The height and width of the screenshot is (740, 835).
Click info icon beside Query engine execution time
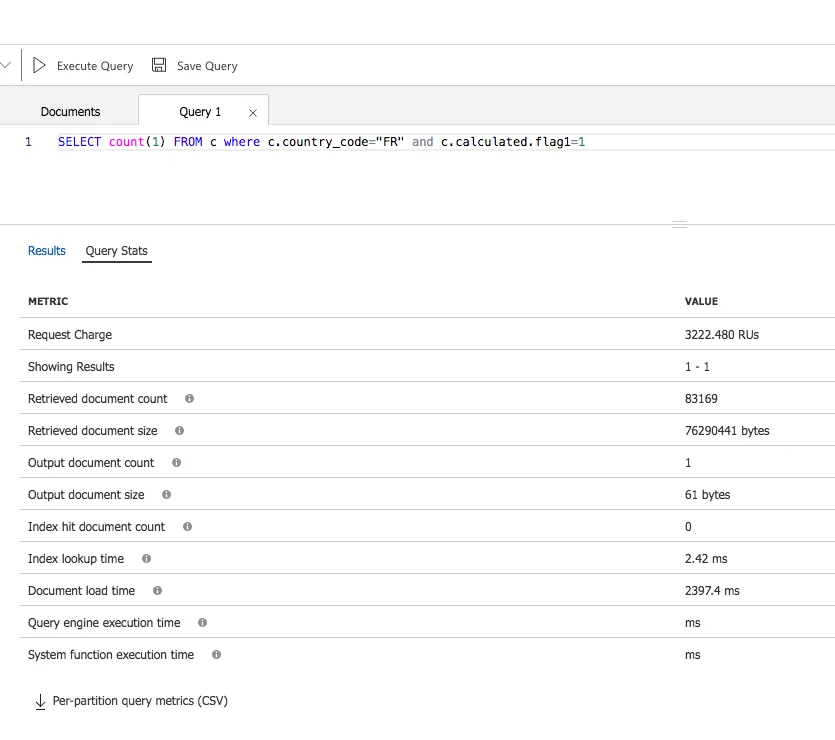[202, 623]
